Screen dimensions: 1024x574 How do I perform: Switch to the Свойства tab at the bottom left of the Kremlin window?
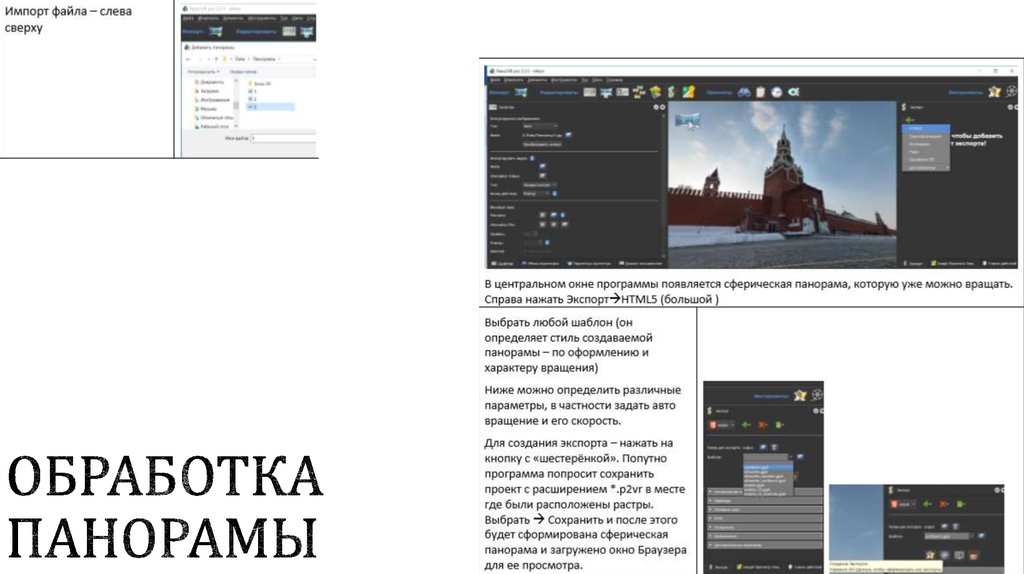point(502,263)
